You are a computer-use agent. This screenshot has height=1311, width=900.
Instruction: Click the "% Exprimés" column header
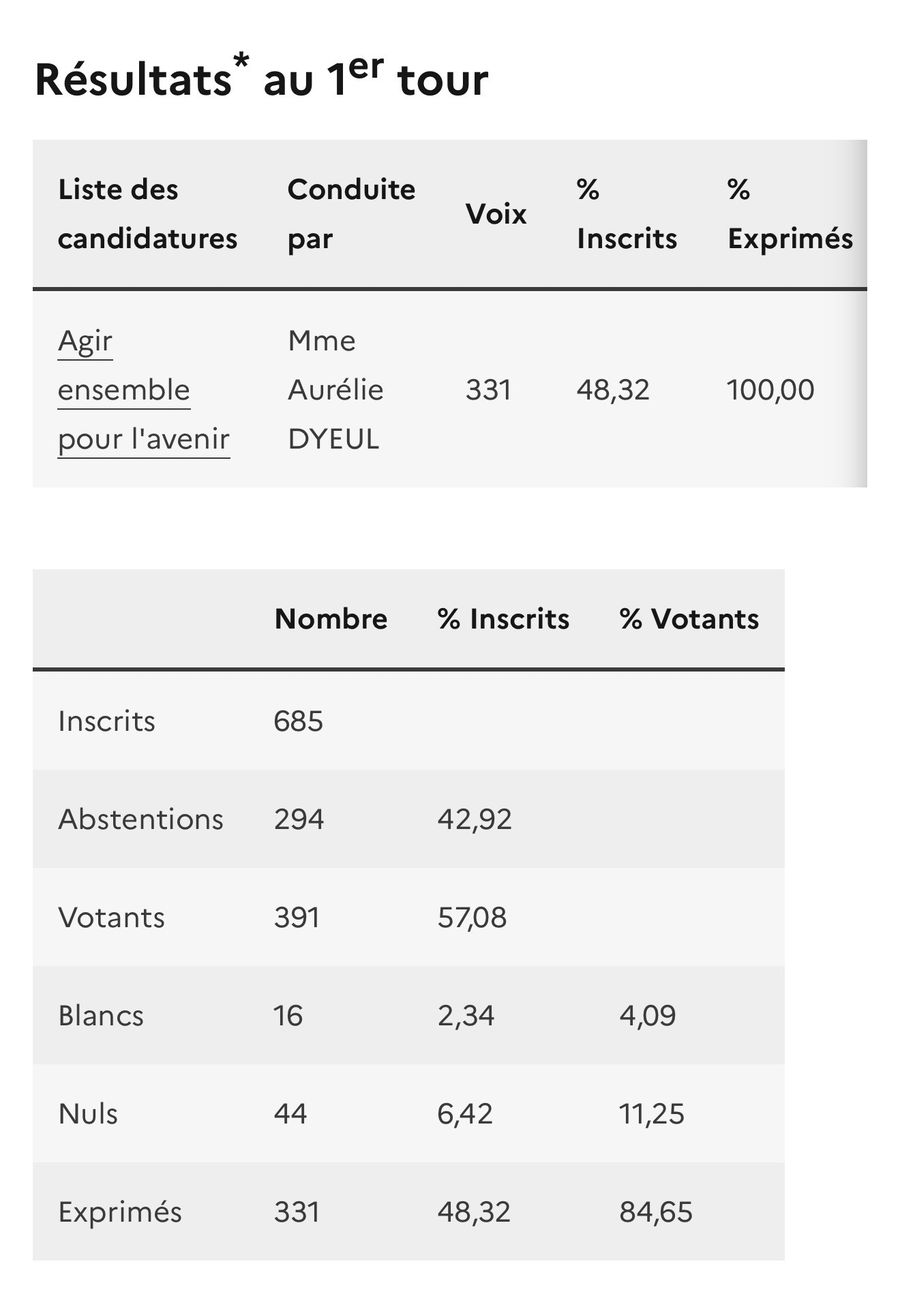tap(790, 214)
